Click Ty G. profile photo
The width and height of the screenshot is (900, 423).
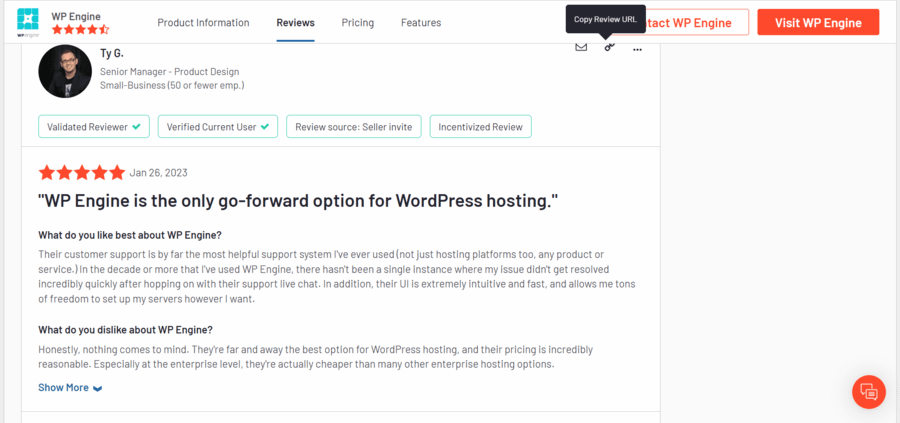coord(65,71)
